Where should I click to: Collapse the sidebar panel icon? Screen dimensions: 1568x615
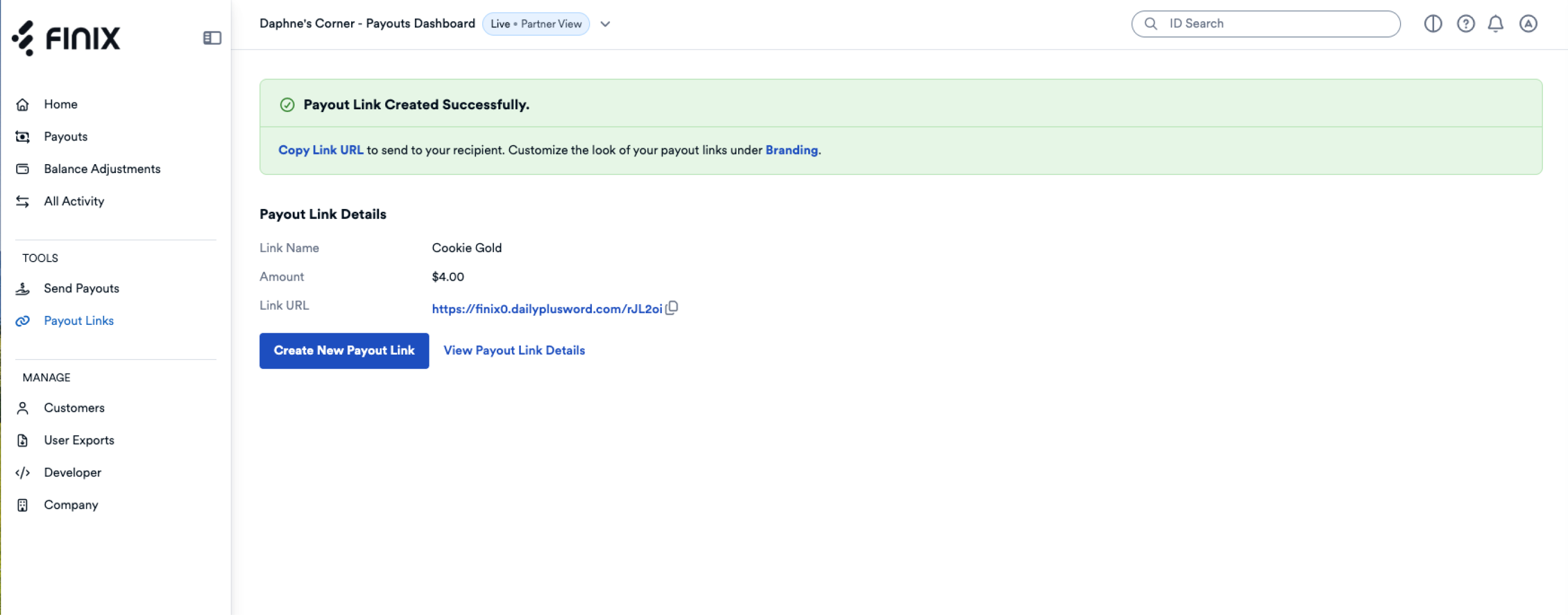[x=212, y=38]
